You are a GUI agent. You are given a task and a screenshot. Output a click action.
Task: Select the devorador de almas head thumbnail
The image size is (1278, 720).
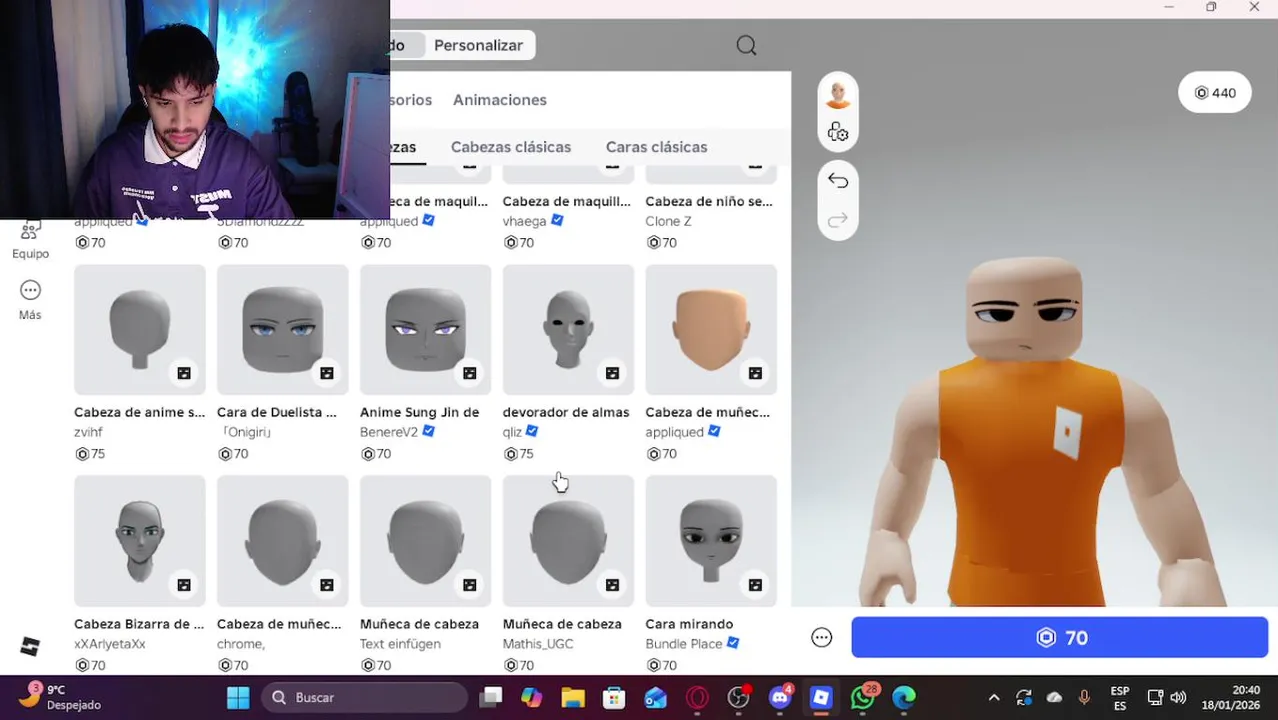pyautogui.click(x=568, y=330)
